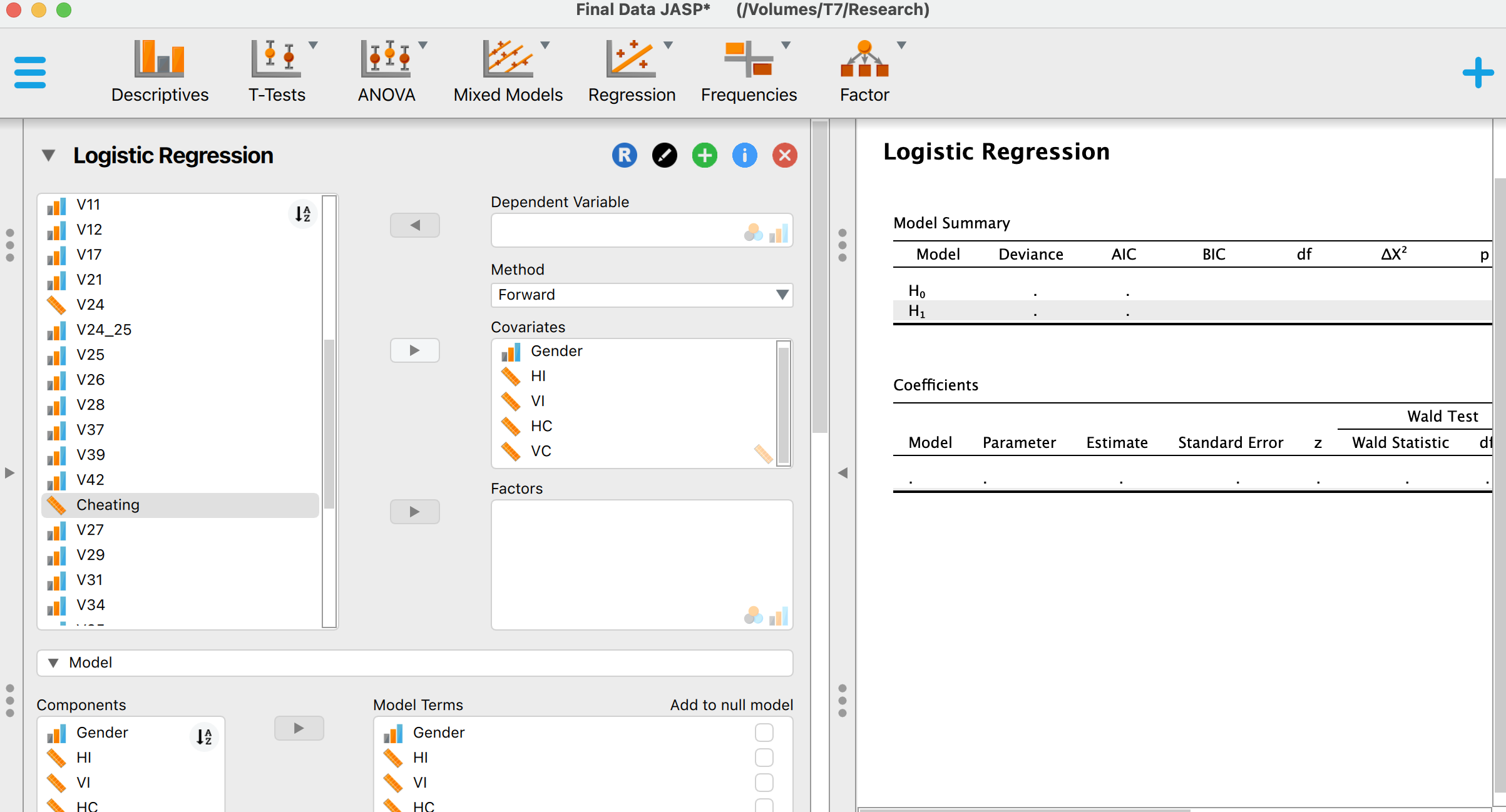Sort variable list alphabetically

point(302,213)
